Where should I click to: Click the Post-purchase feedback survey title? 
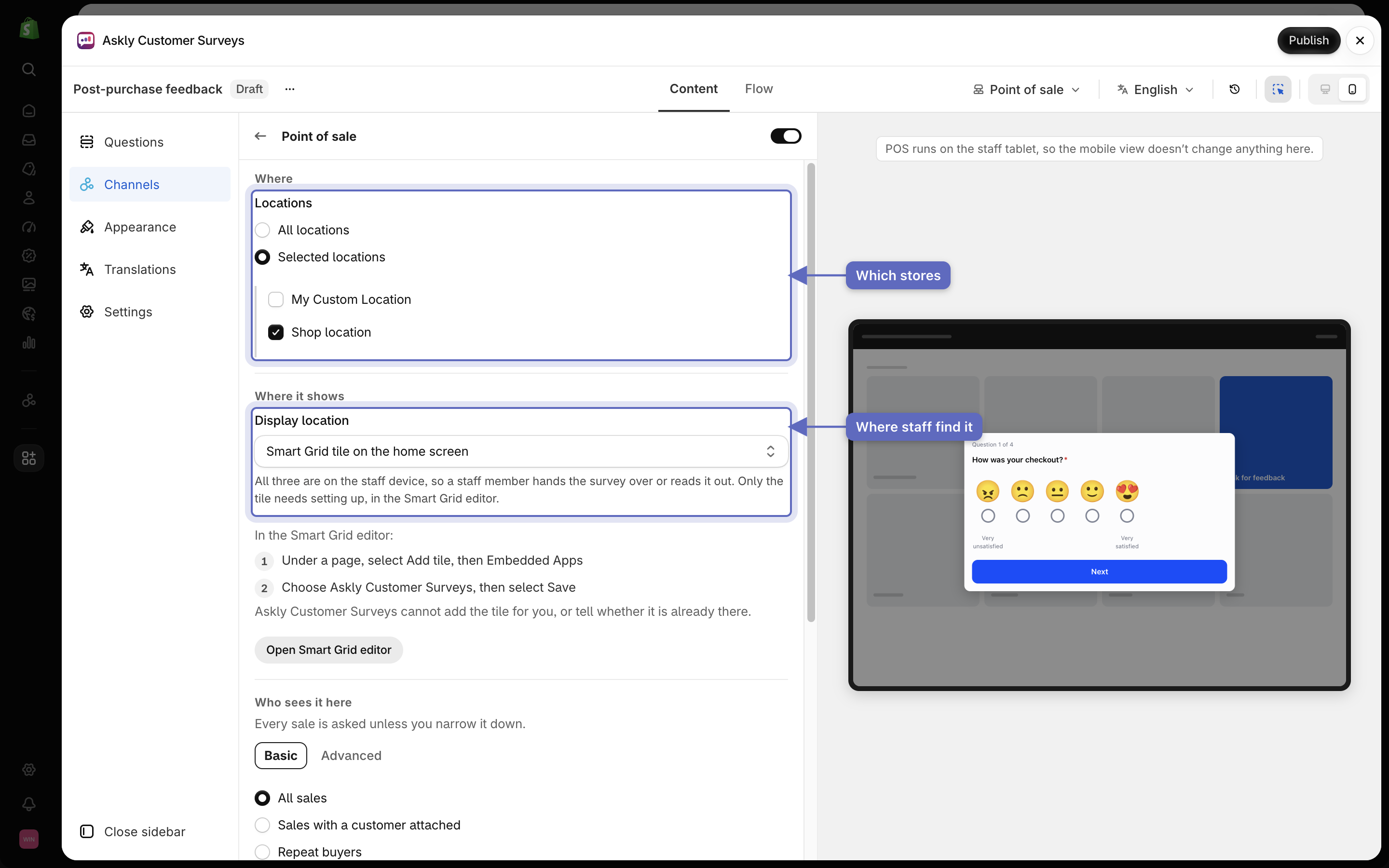point(148,89)
